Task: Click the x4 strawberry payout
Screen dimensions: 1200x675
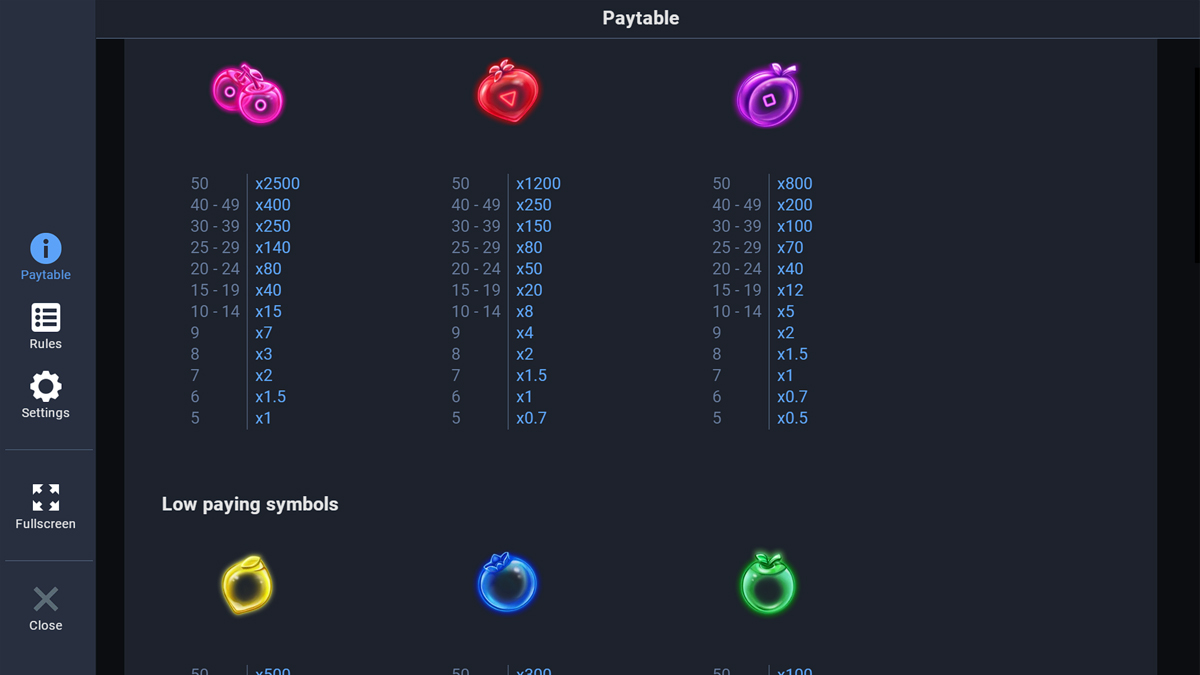Action: [x=525, y=333]
